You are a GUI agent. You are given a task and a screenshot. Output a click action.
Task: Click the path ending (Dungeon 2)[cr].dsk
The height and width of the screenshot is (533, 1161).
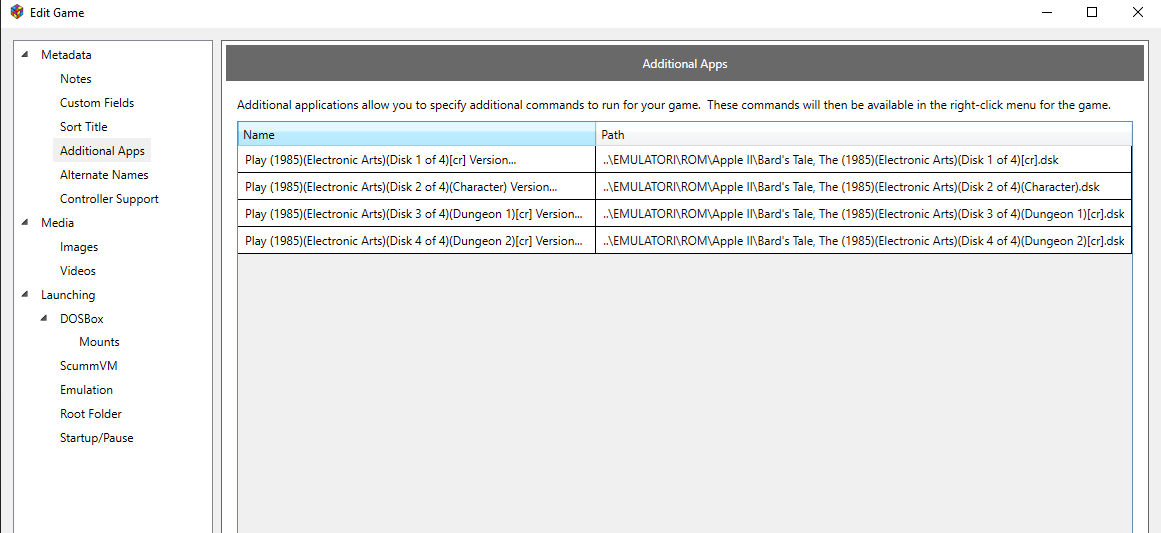863,241
